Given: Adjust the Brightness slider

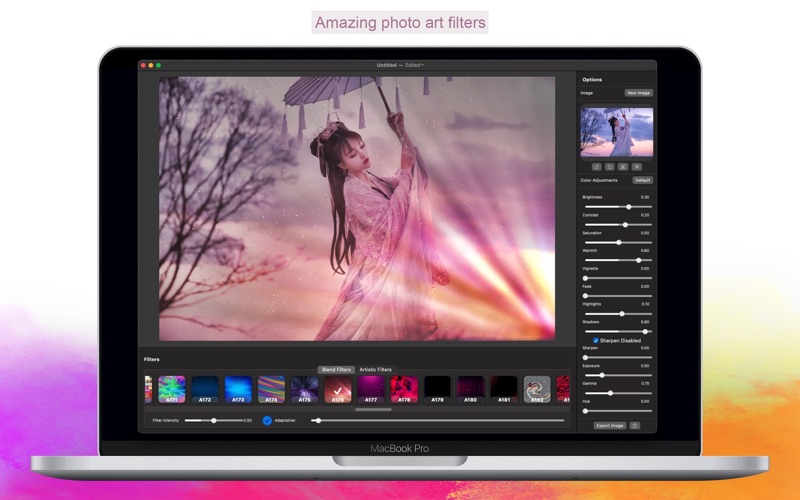Looking at the screenshot, I should (x=618, y=207).
